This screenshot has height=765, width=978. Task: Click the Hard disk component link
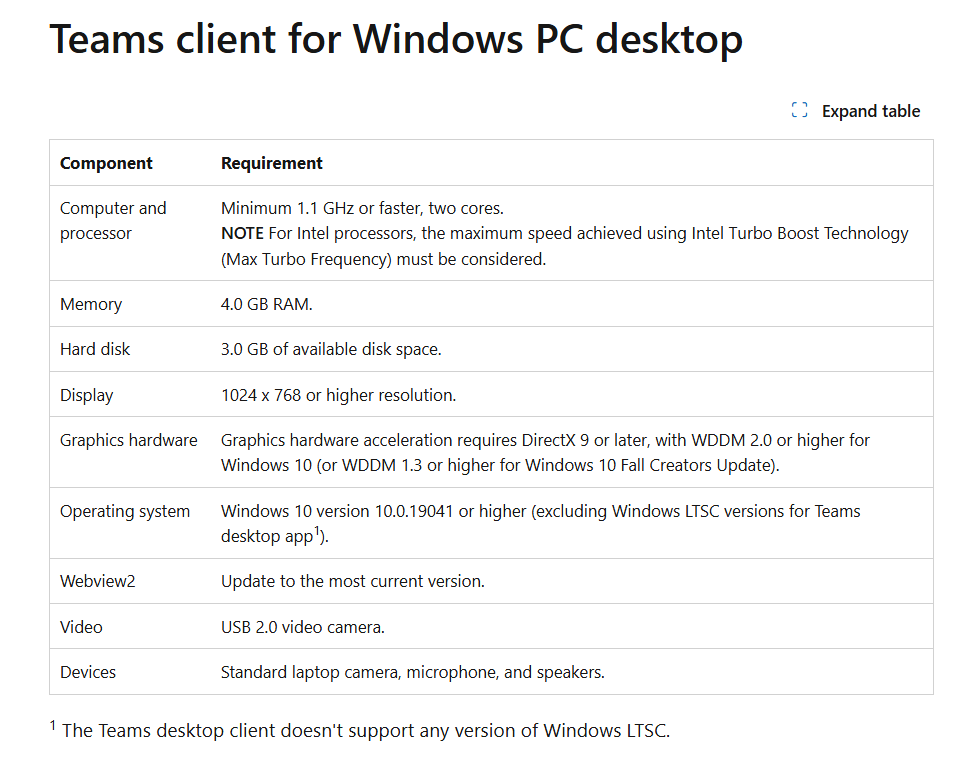pos(95,349)
